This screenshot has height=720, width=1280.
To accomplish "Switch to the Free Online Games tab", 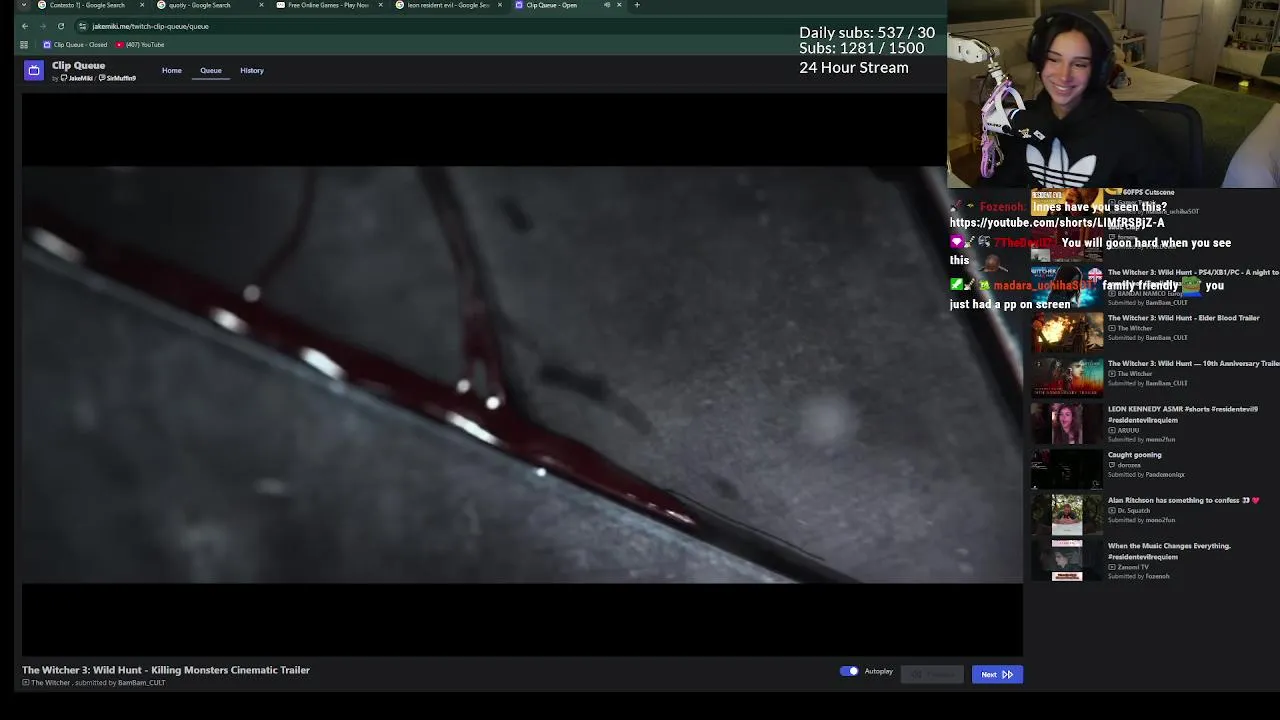I will [x=327, y=5].
